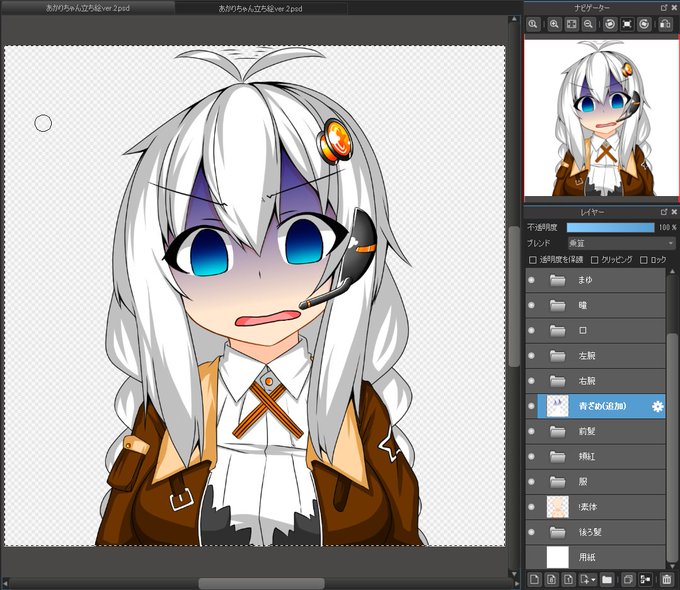Expand the 服 folder icon
This screenshot has width=680, height=590.
coord(558,482)
